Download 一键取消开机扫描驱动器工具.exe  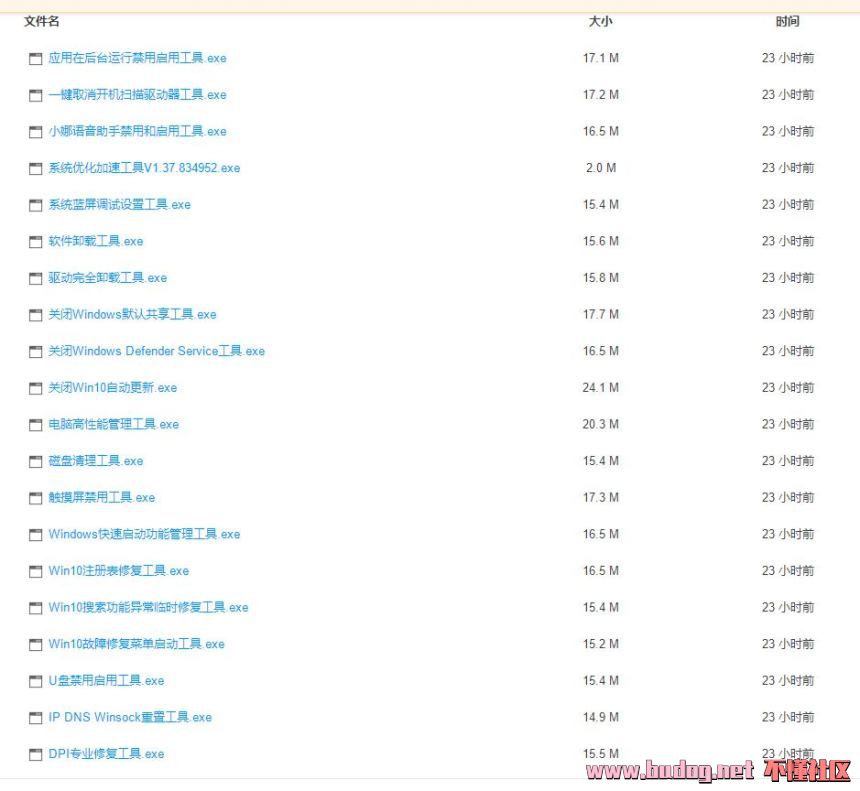137,95
